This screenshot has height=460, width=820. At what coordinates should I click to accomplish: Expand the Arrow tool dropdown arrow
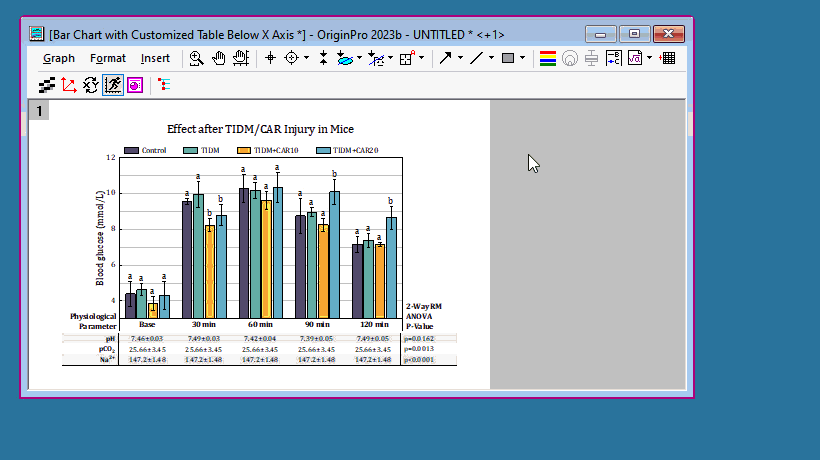click(460, 58)
